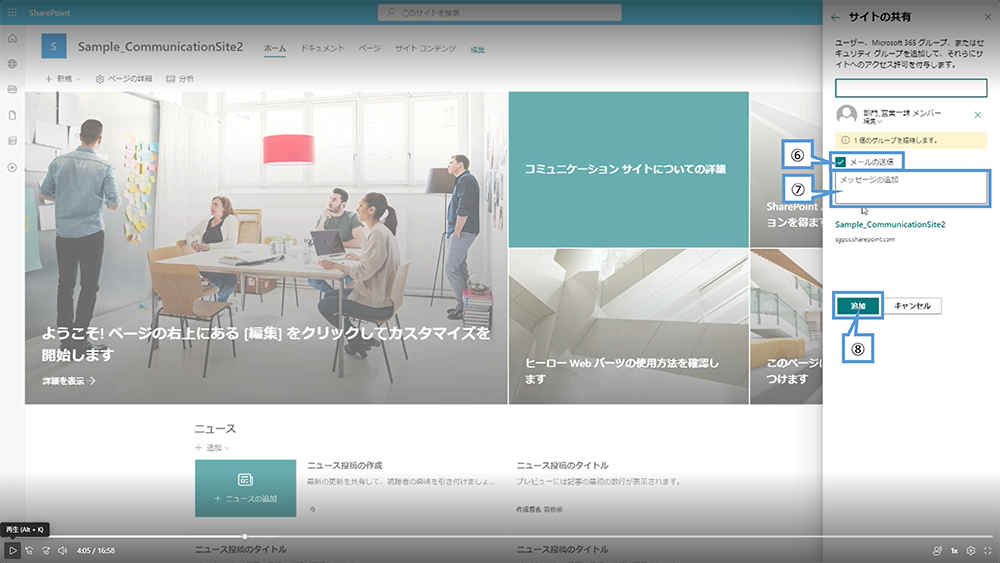
Task: Click in the user name entry field
Action: (911, 88)
